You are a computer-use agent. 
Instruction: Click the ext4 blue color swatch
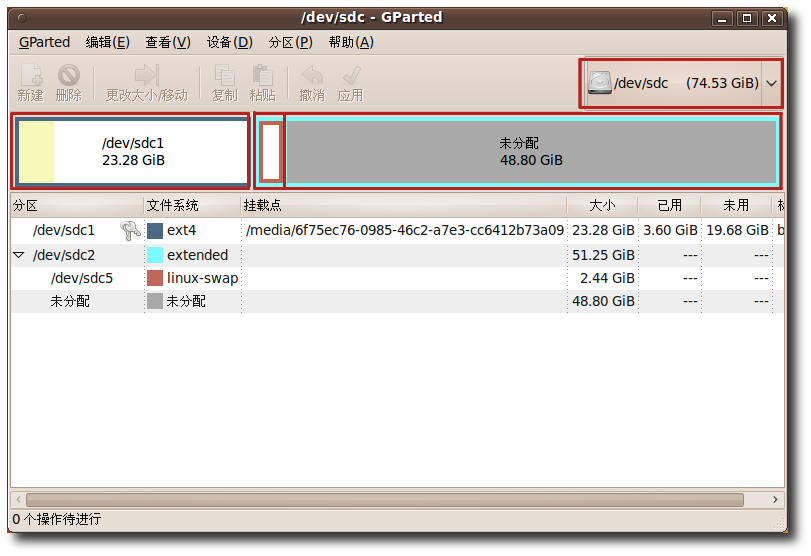point(155,231)
